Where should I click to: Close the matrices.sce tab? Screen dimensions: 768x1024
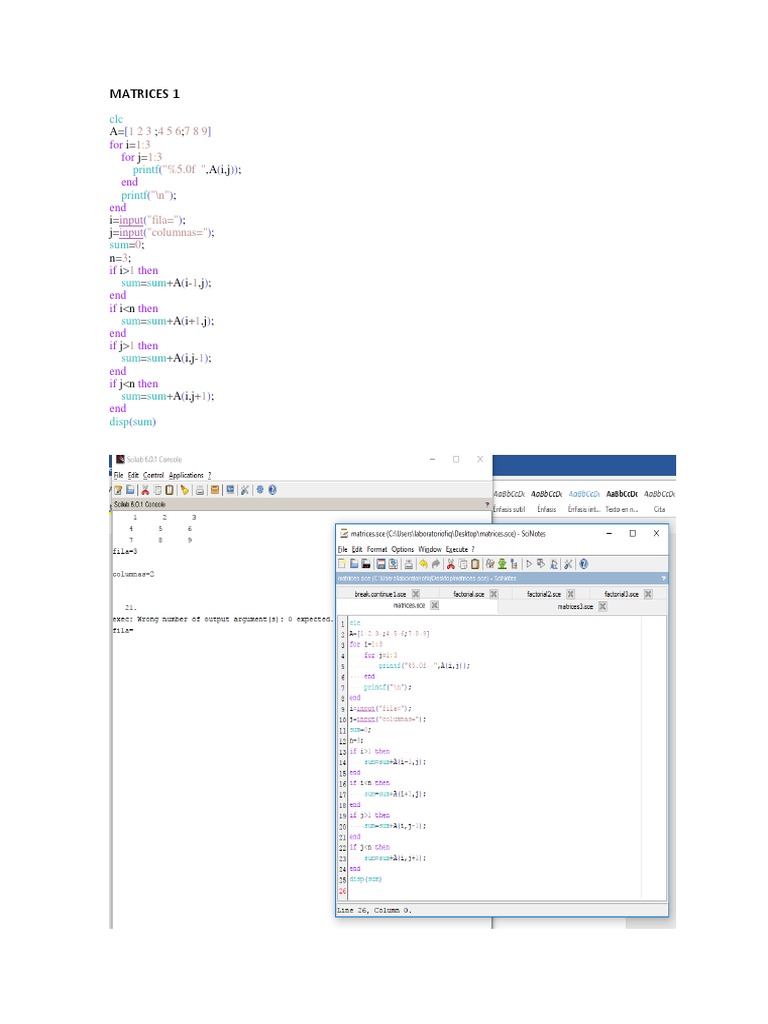(x=434, y=605)
